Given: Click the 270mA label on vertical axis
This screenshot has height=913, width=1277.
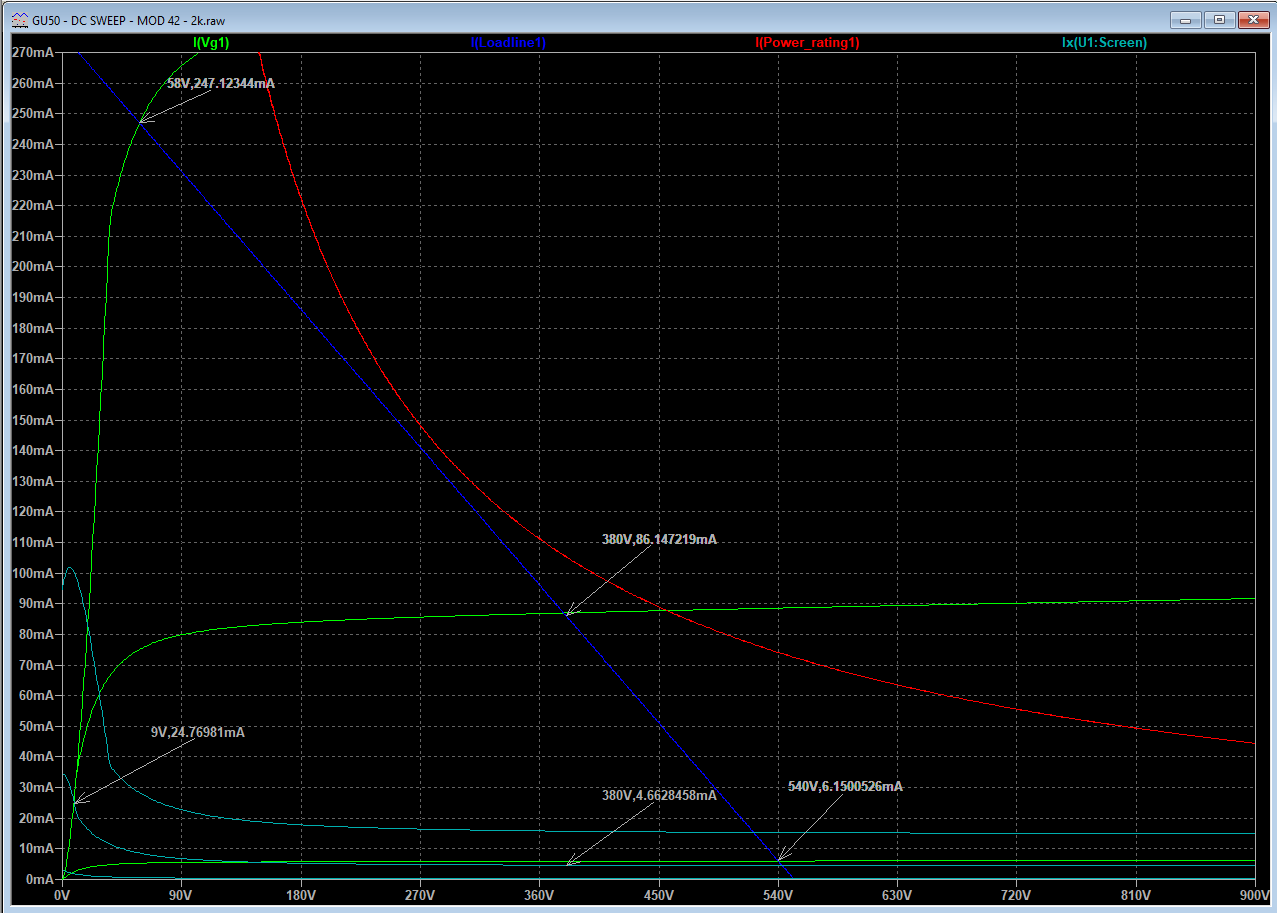Looking at the screenshot, I should (32, 52).
